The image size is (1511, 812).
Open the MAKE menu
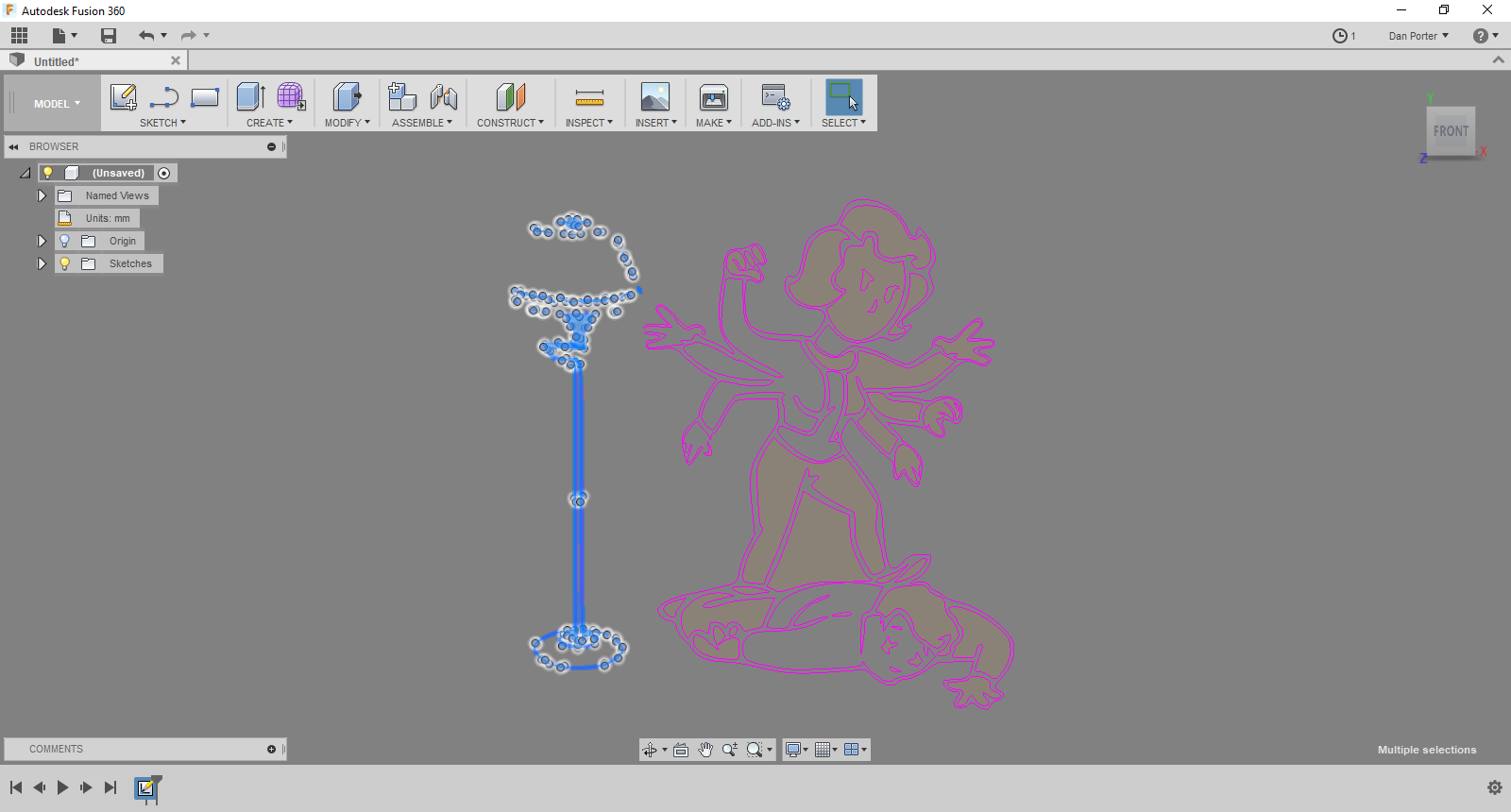coord(714,123)
